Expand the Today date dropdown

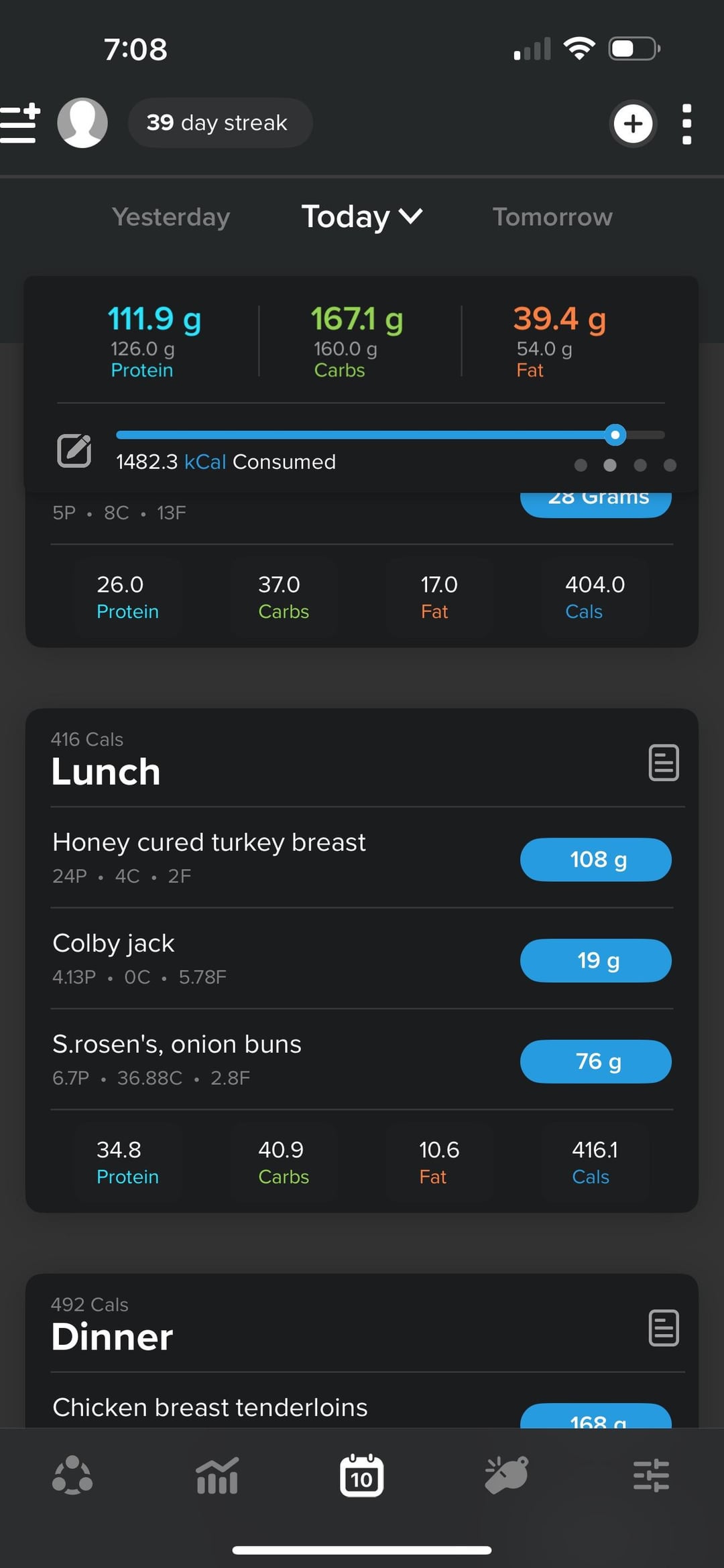pos(362,216)
